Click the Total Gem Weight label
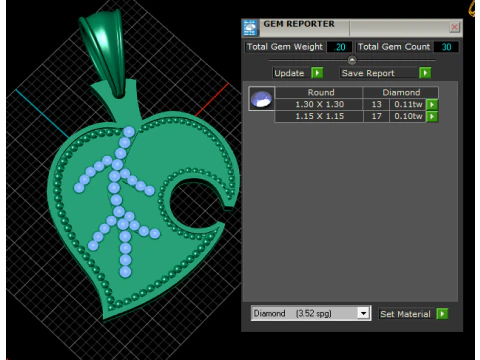The height and width of the screenshot is (360, 480). click(x=285, y=47)
